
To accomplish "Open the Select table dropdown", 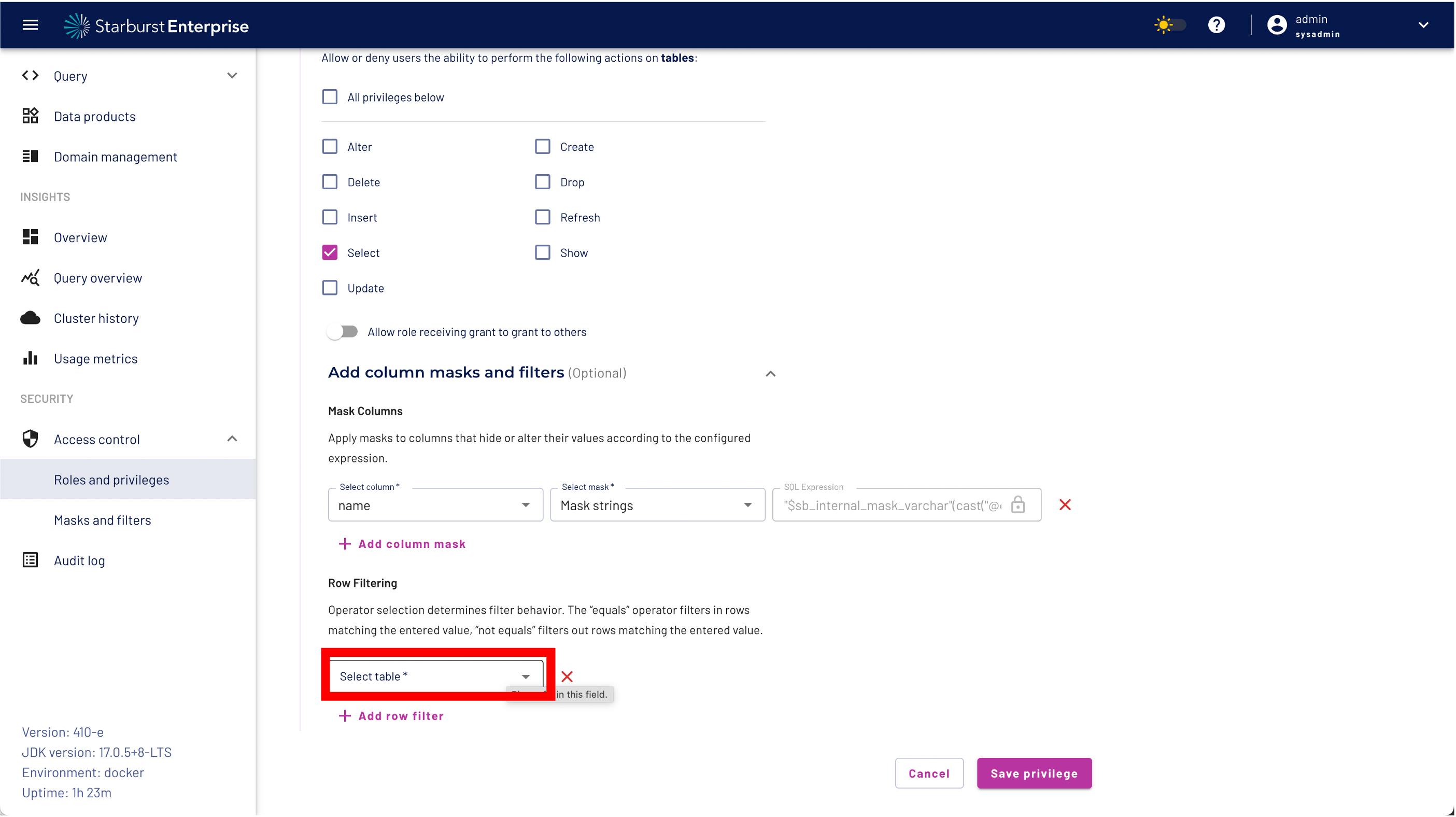I will (435, 676).
